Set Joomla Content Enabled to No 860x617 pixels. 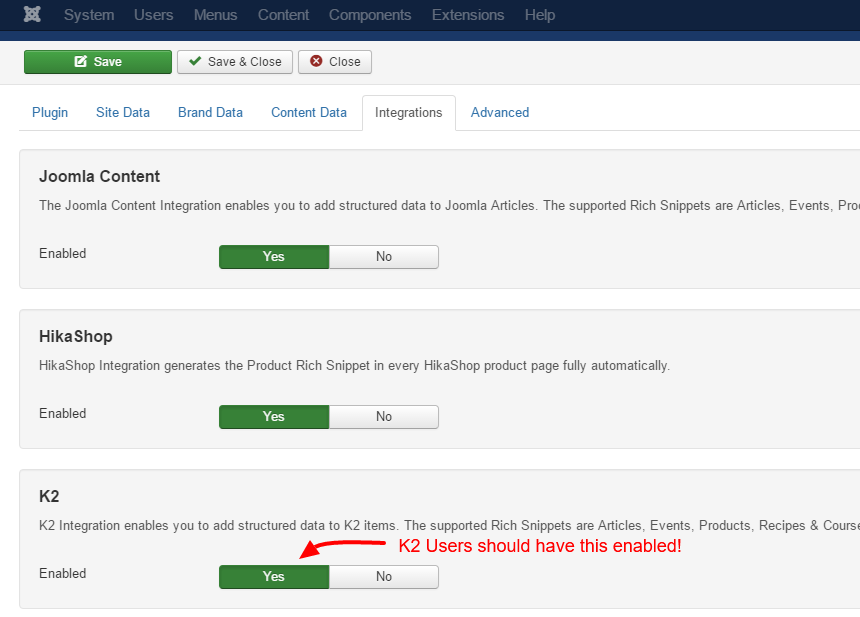(x=384, y=257)
